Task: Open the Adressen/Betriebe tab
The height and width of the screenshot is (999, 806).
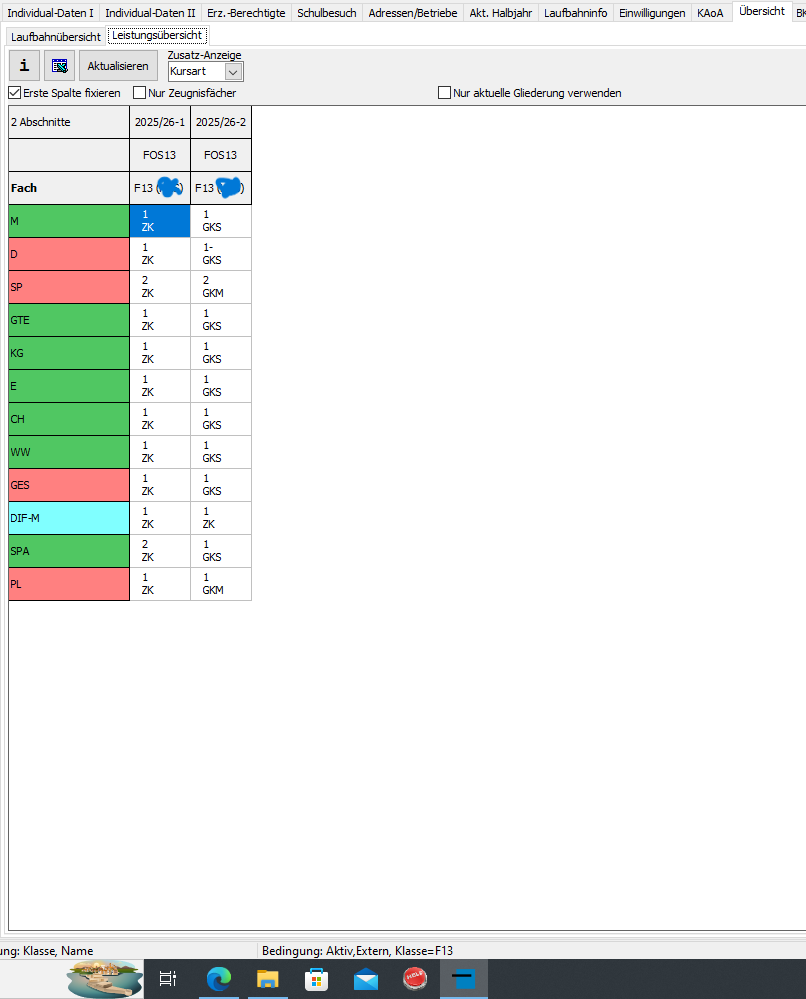Action: 413,13
